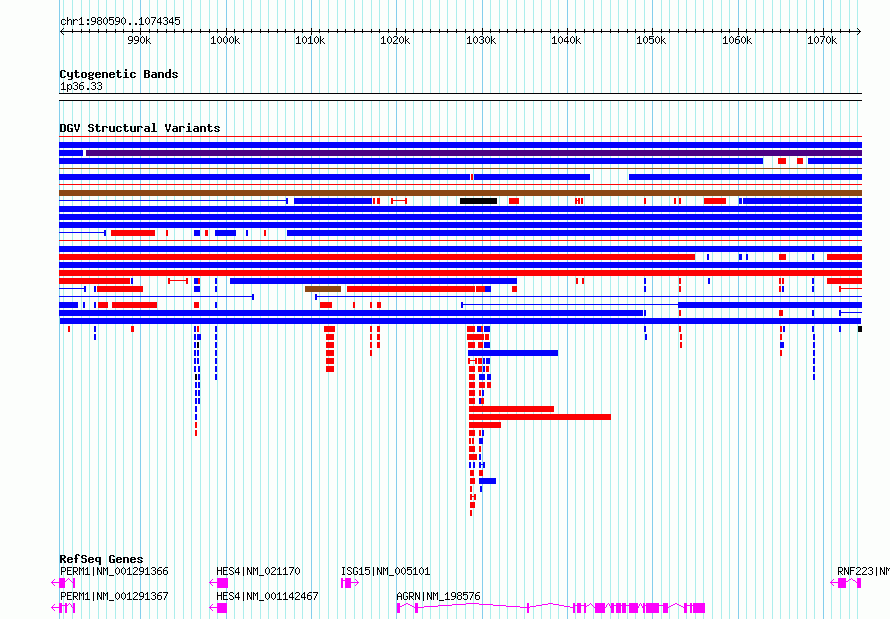Screen dimensions: 890x619
Task: Click the longest red bar in the stacked 1030k cluster
Action: pyautogui.click(x=540, y=417)
